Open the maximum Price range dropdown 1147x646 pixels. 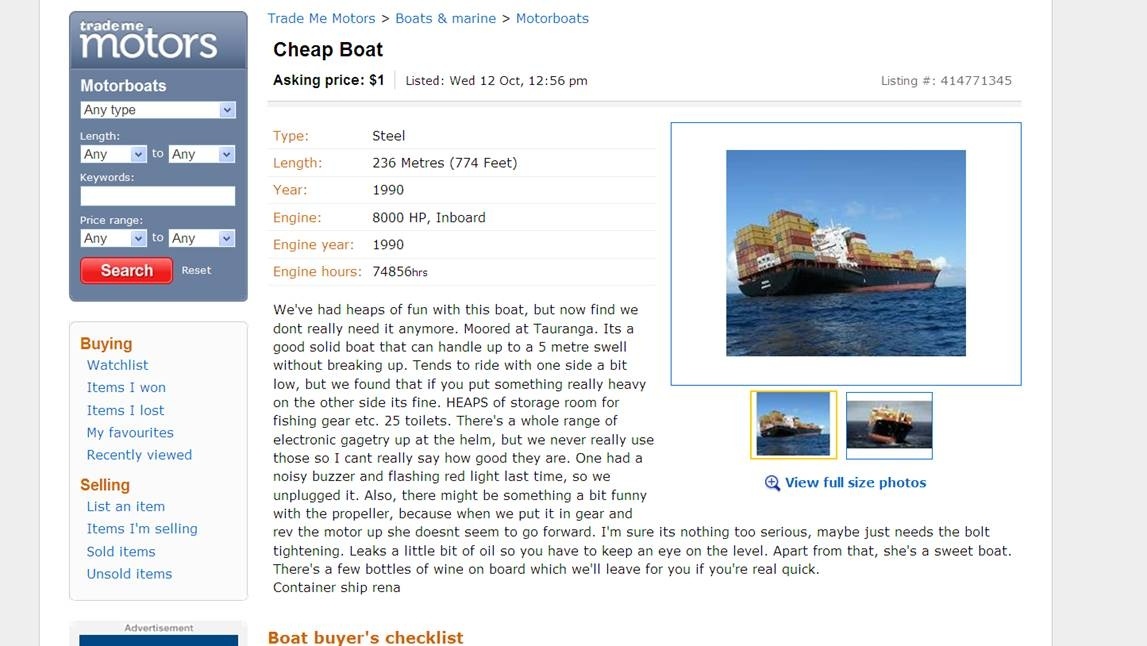click(x=202, y=239)
